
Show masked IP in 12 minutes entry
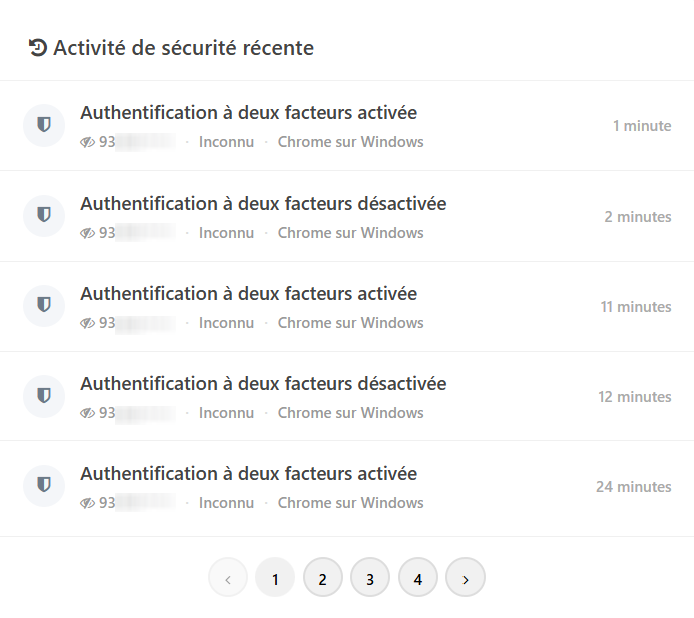coord(87,413)
